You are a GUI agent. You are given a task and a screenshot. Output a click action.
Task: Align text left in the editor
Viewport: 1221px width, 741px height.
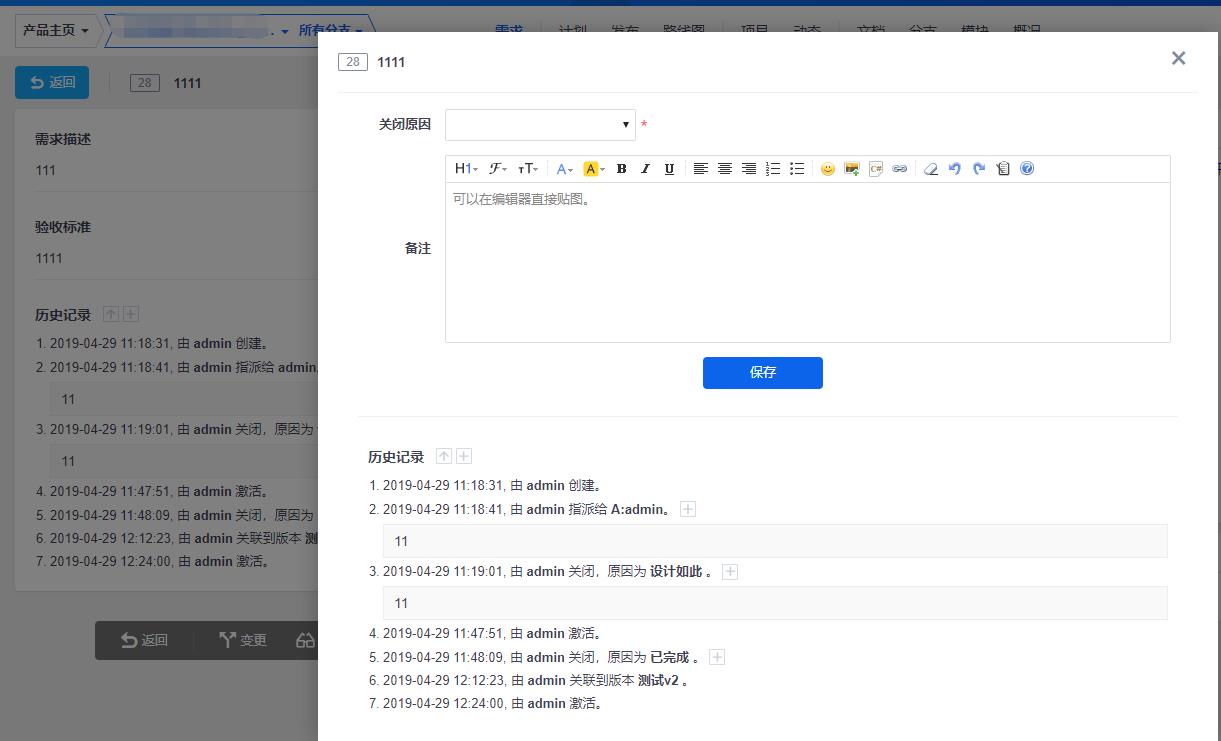[700, 169]
